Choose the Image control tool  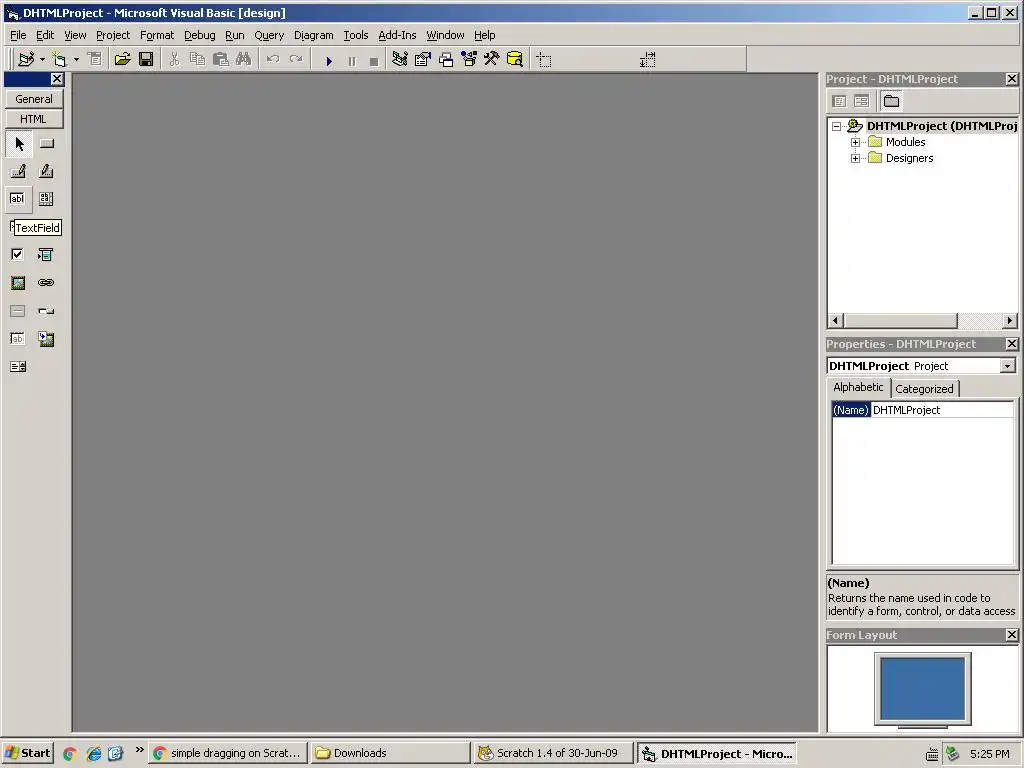pos(18,282)
